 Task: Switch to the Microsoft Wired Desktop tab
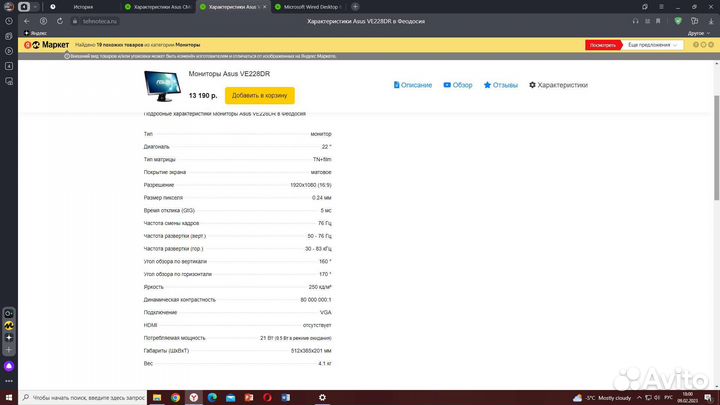coord(308,7)
